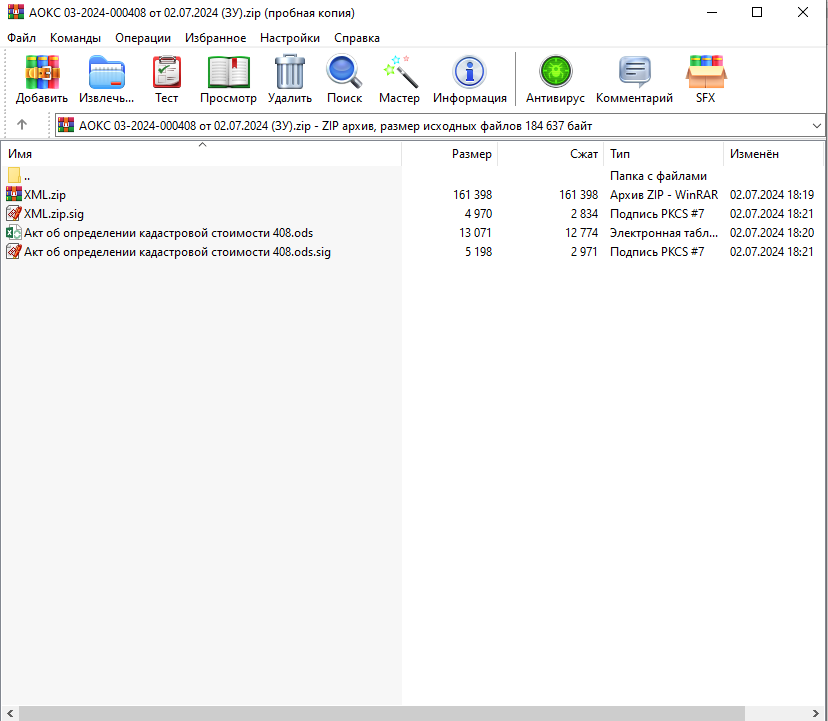Image resolution: width=828 pixels, height=721 pixels.
Task: Go up one folder level arrow
Action: tap(22, 126)
